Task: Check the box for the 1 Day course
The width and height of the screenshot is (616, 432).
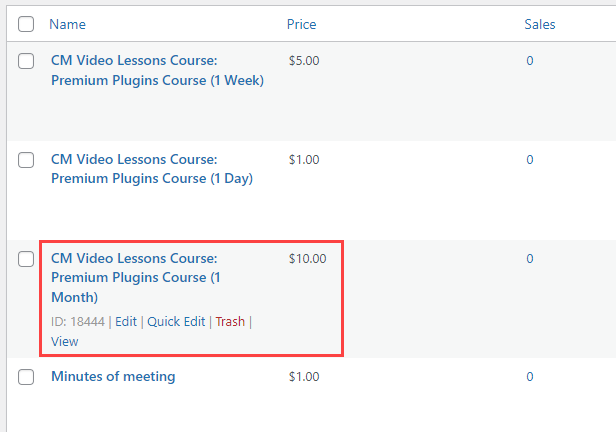Action: [x=26, y=160]
